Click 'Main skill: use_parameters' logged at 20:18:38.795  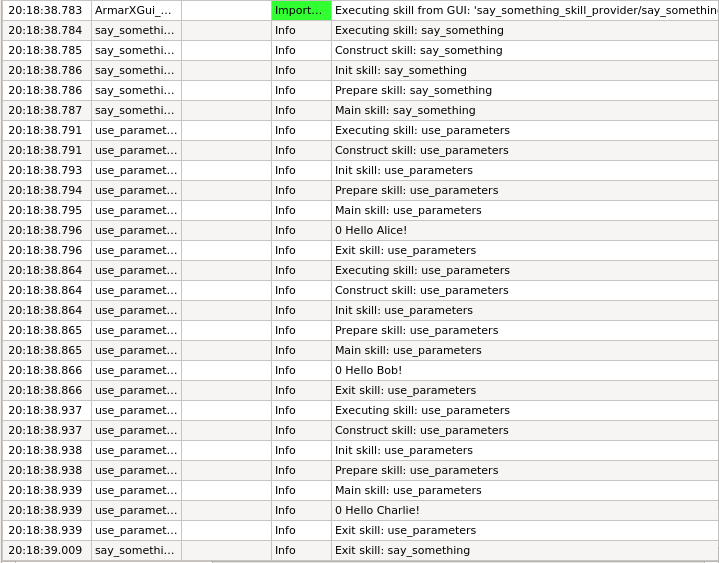[408, 210]
